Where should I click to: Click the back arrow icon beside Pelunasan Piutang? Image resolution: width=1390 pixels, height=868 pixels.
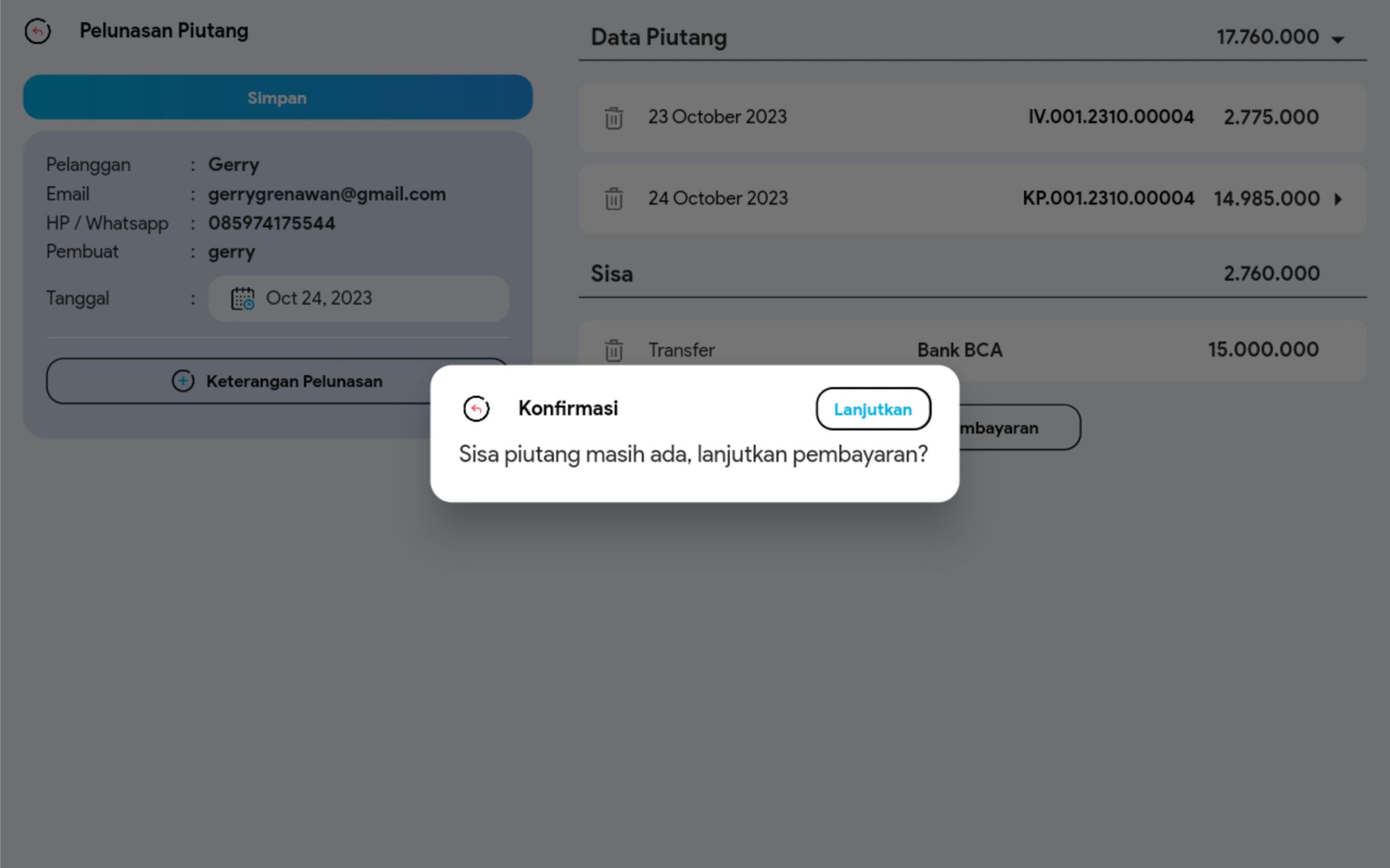point(38,31)
